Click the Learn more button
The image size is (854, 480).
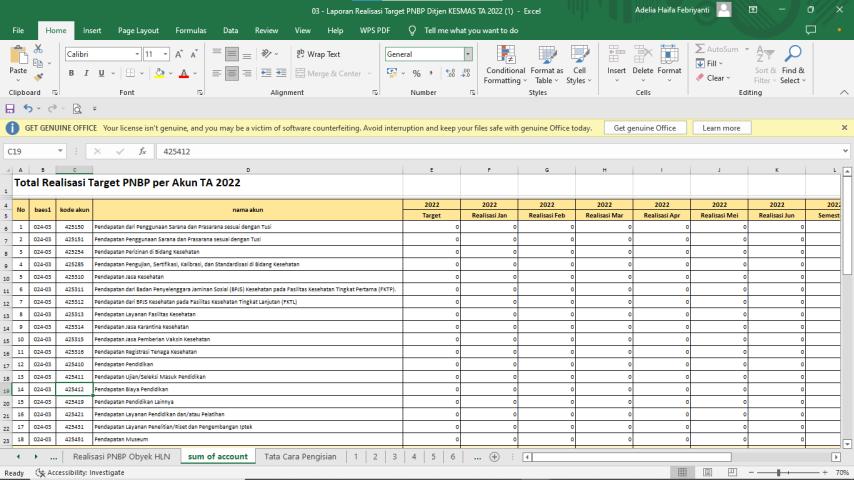coord(721,128)
